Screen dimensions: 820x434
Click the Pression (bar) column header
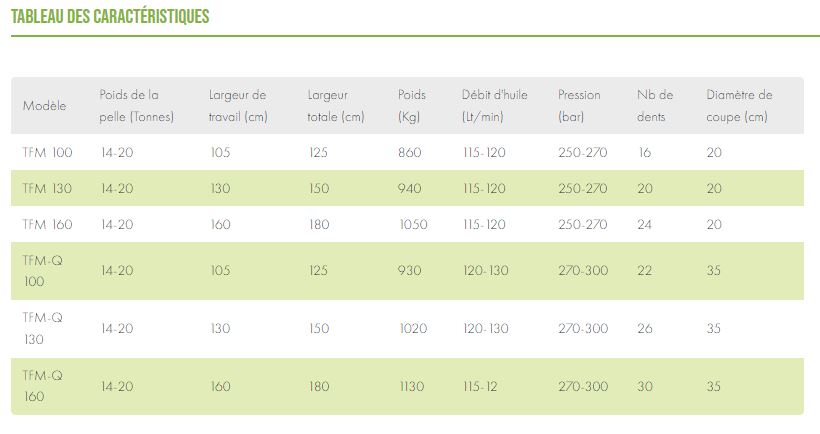pos(579,105)
